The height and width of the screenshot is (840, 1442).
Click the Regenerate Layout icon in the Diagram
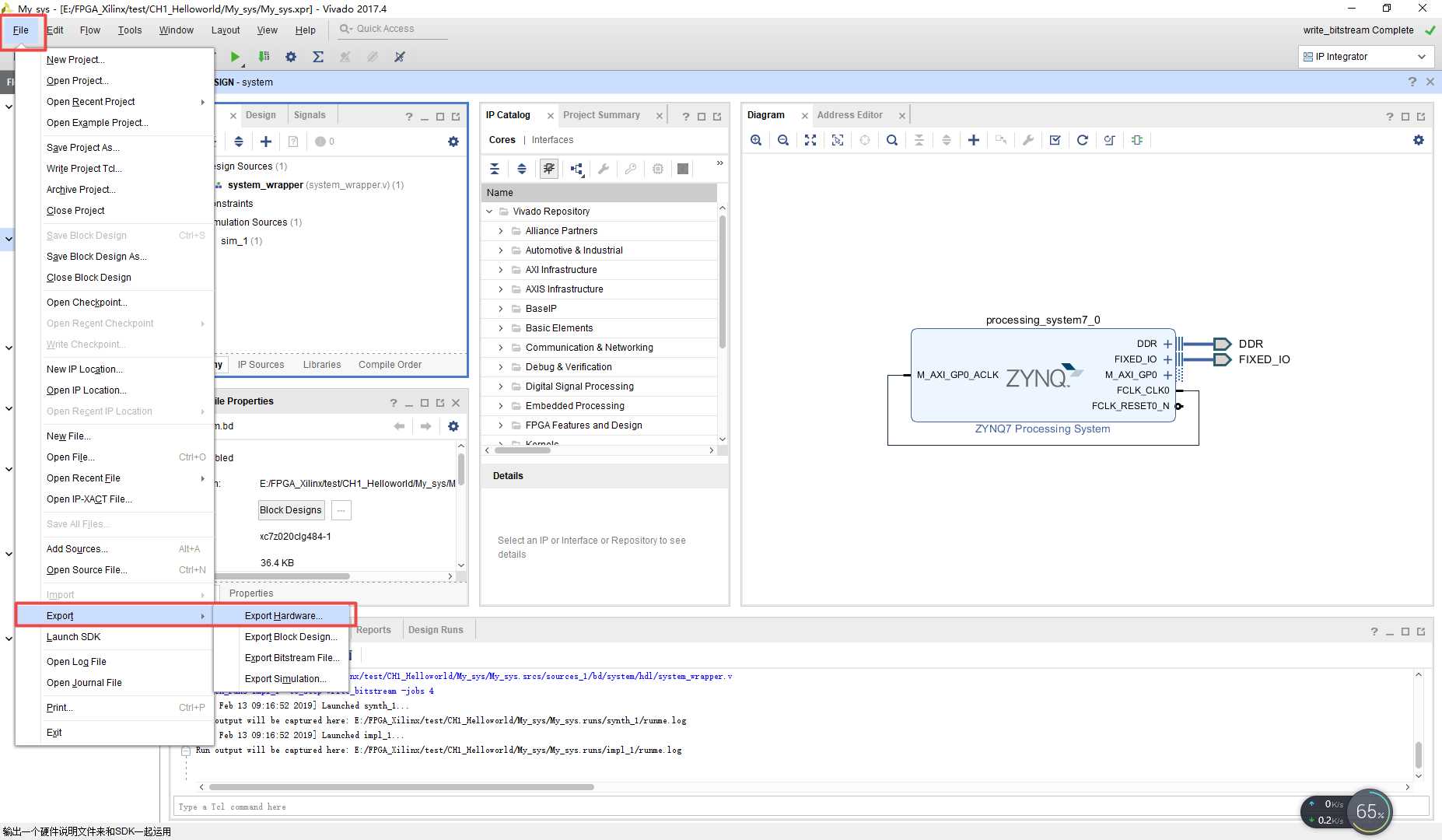click(1083, 140)
